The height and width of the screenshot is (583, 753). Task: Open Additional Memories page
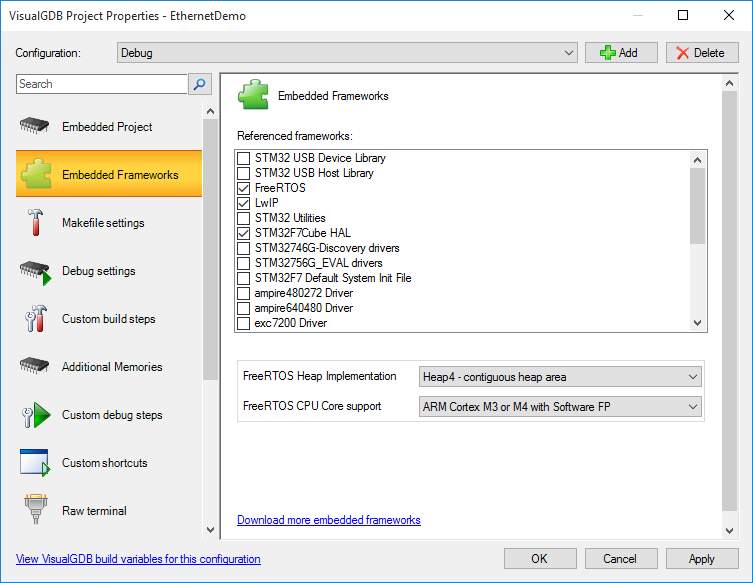pyautogui.click(x=109, y=366)
